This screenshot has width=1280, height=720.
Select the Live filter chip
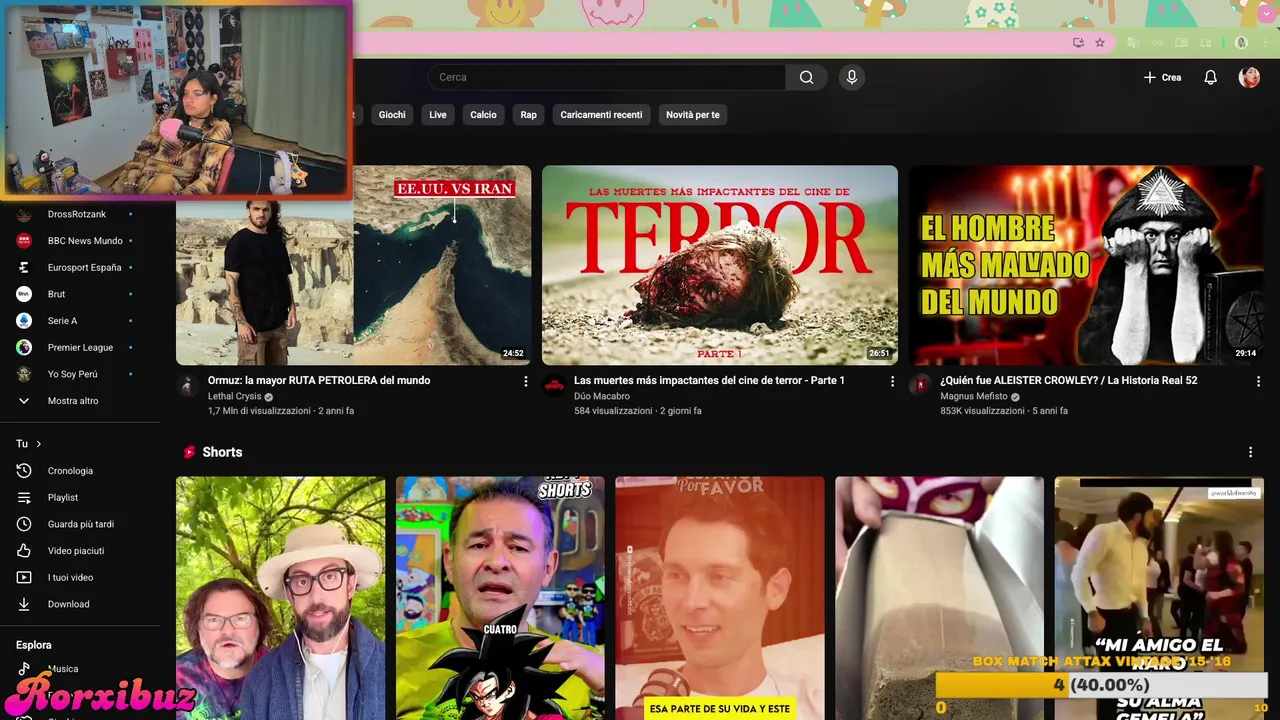click(x=438, y=115)
